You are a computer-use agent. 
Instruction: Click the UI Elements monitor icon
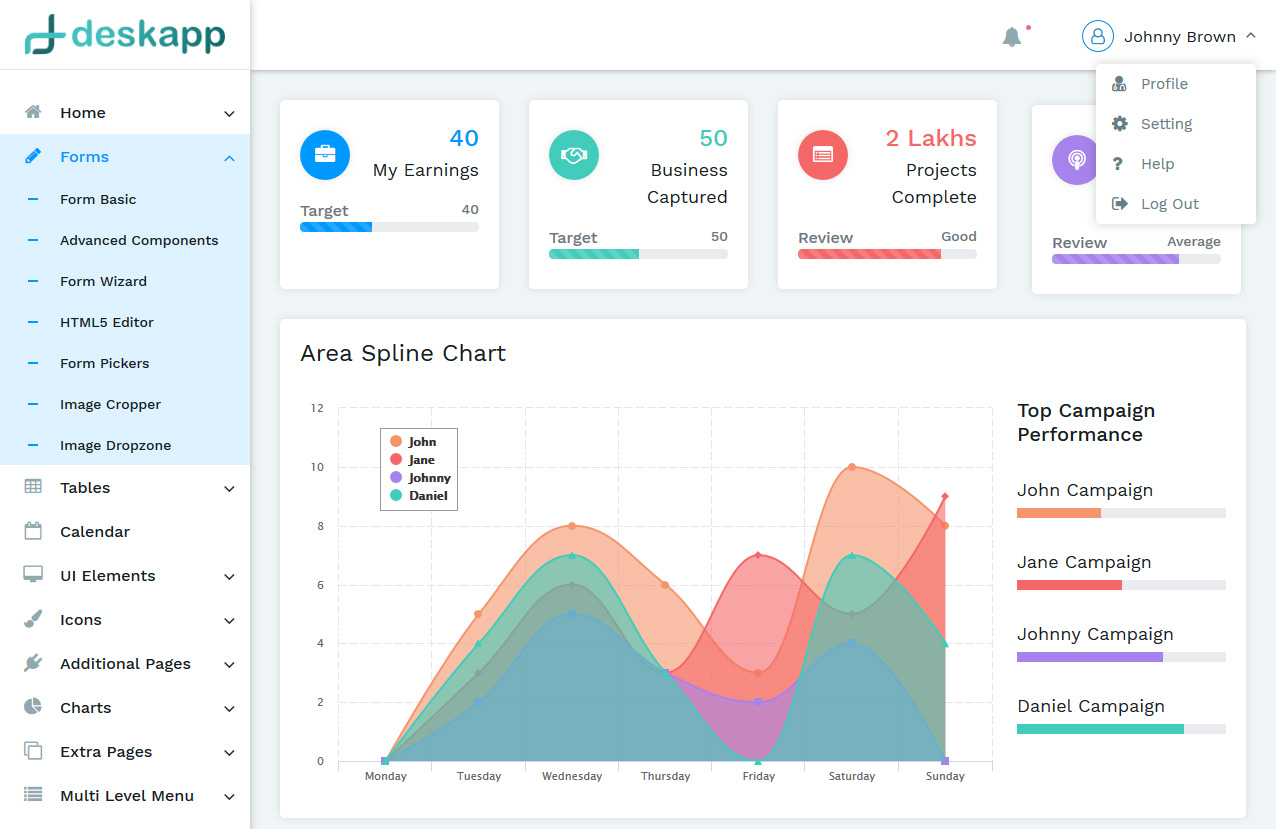tap(36, 575)
